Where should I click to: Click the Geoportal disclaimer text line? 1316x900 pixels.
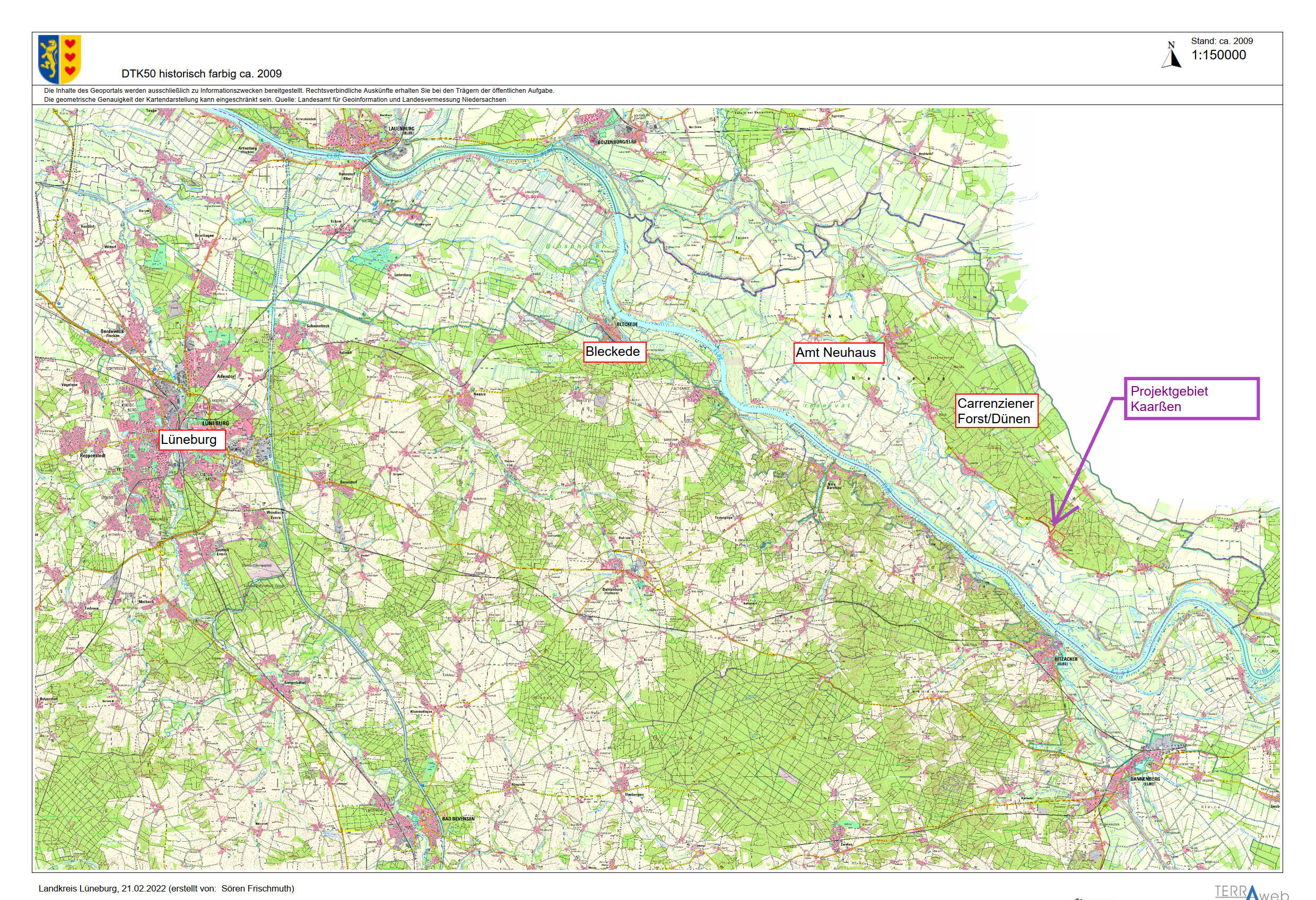pyautogui.click(x=299, y=91)
